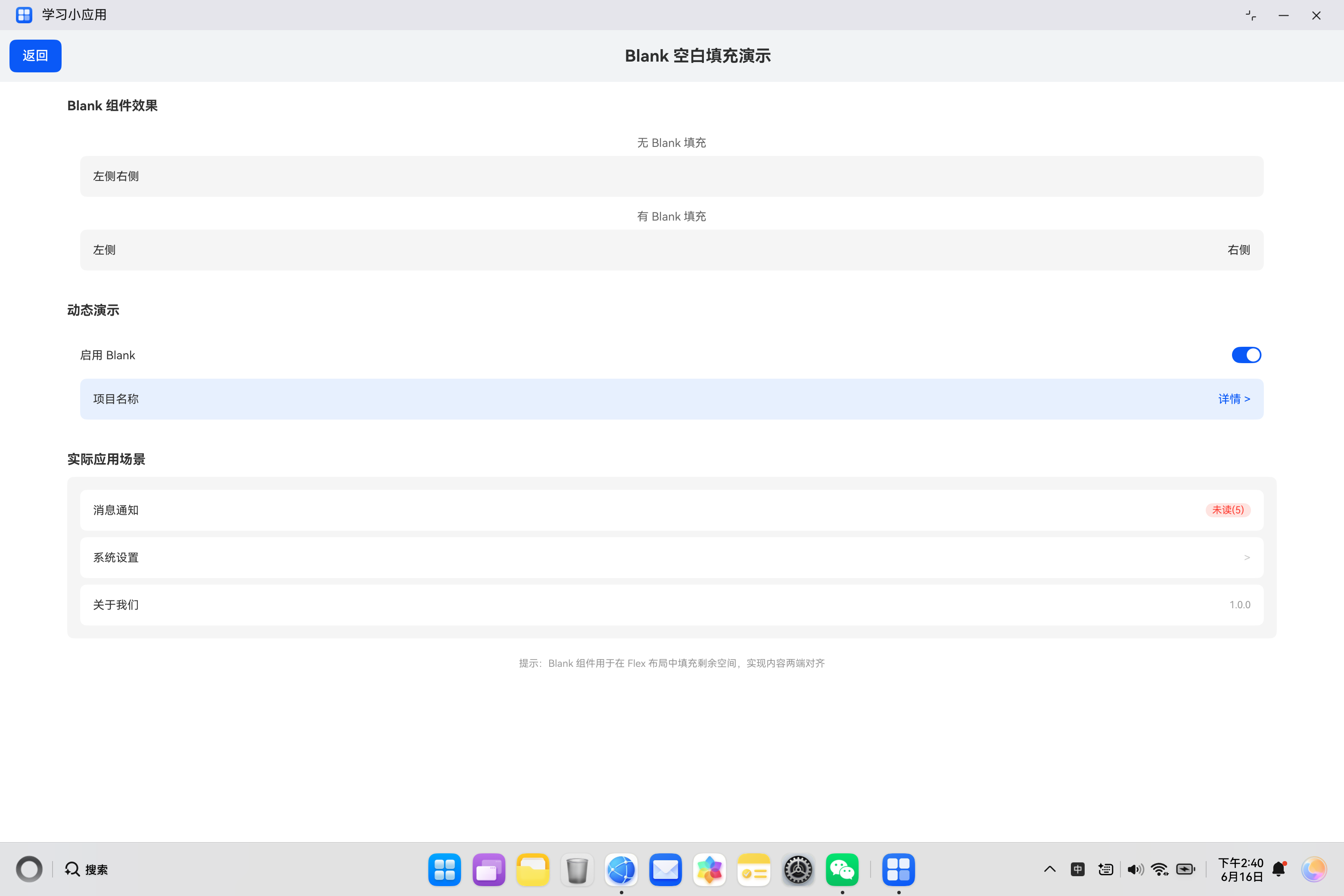Click the 学习小应用 app icon in title bar
The image size is (1344, 896).
pyautogui.click(x=23, y=15)
